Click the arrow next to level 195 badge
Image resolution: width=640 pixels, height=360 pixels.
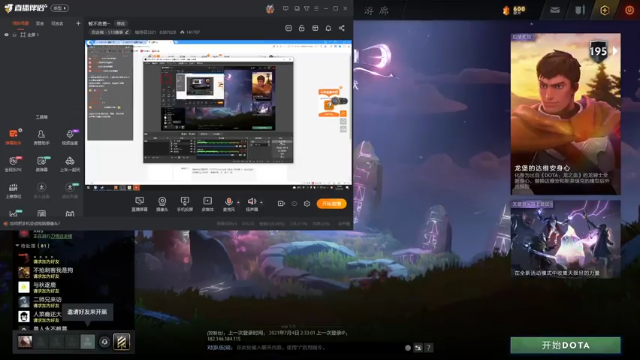(615, 51)
